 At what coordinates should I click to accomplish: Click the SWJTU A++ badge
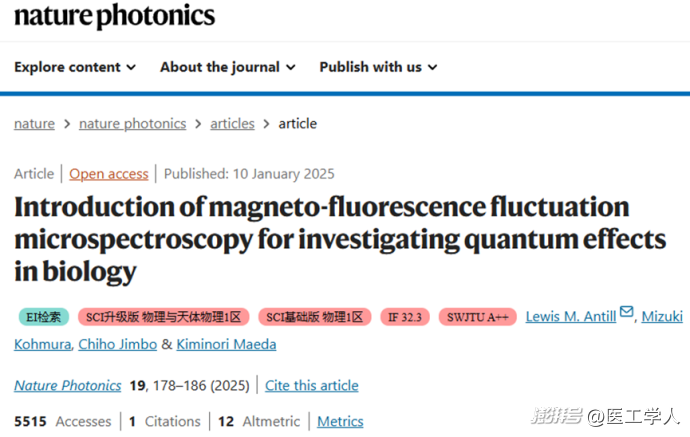pyautogui.click(x=477, y=317)
